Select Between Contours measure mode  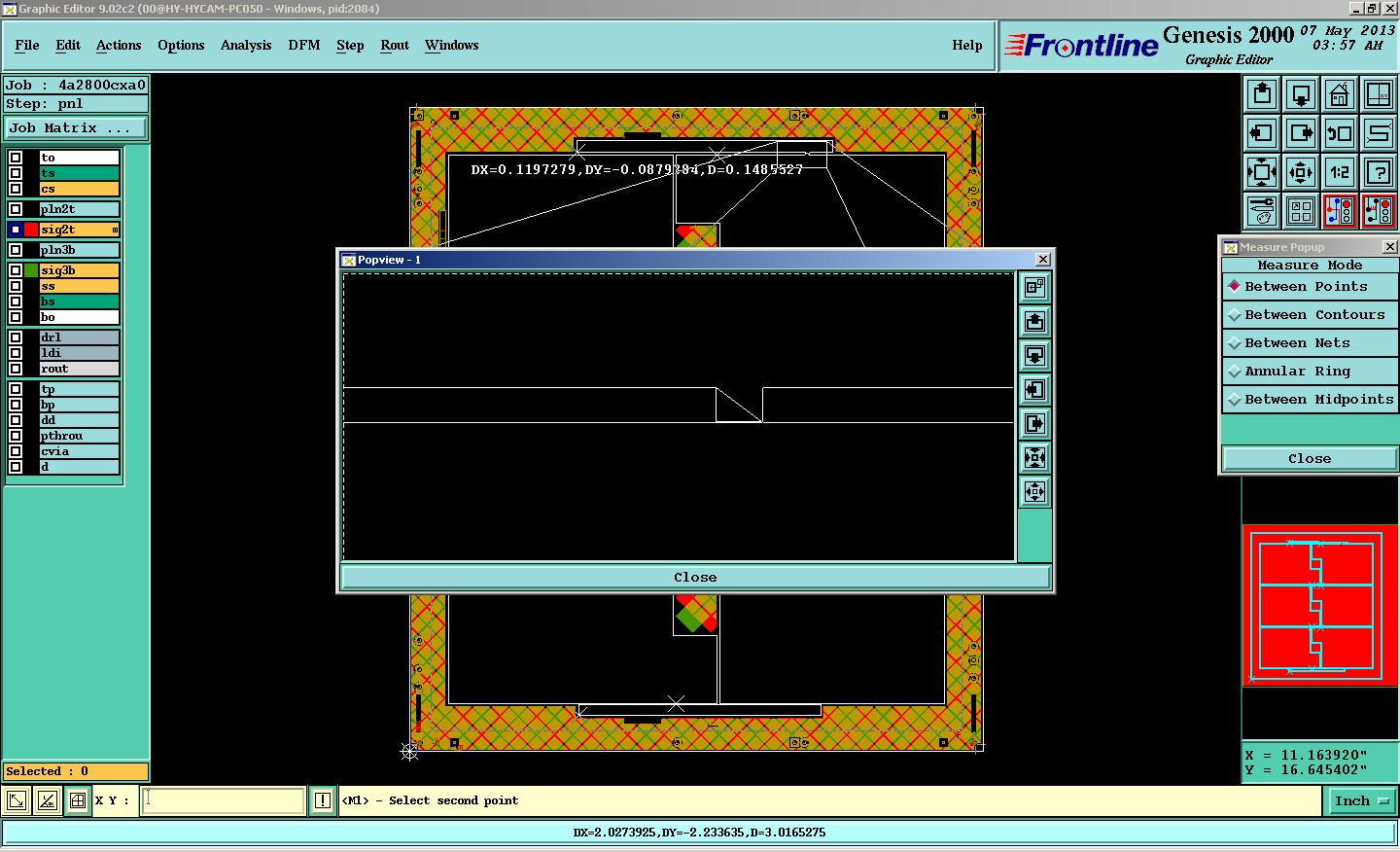1310,315
